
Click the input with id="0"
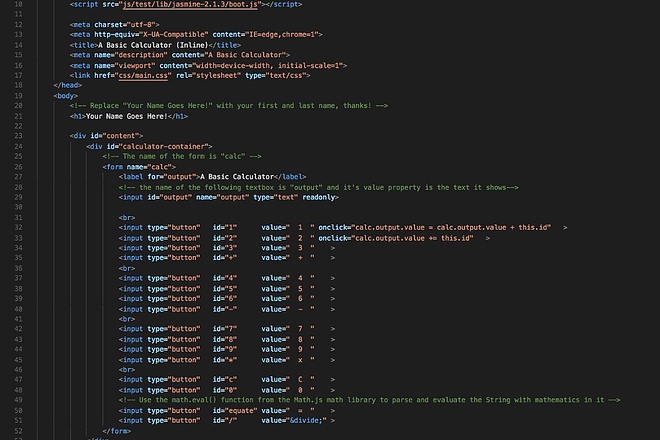[226, 390]
